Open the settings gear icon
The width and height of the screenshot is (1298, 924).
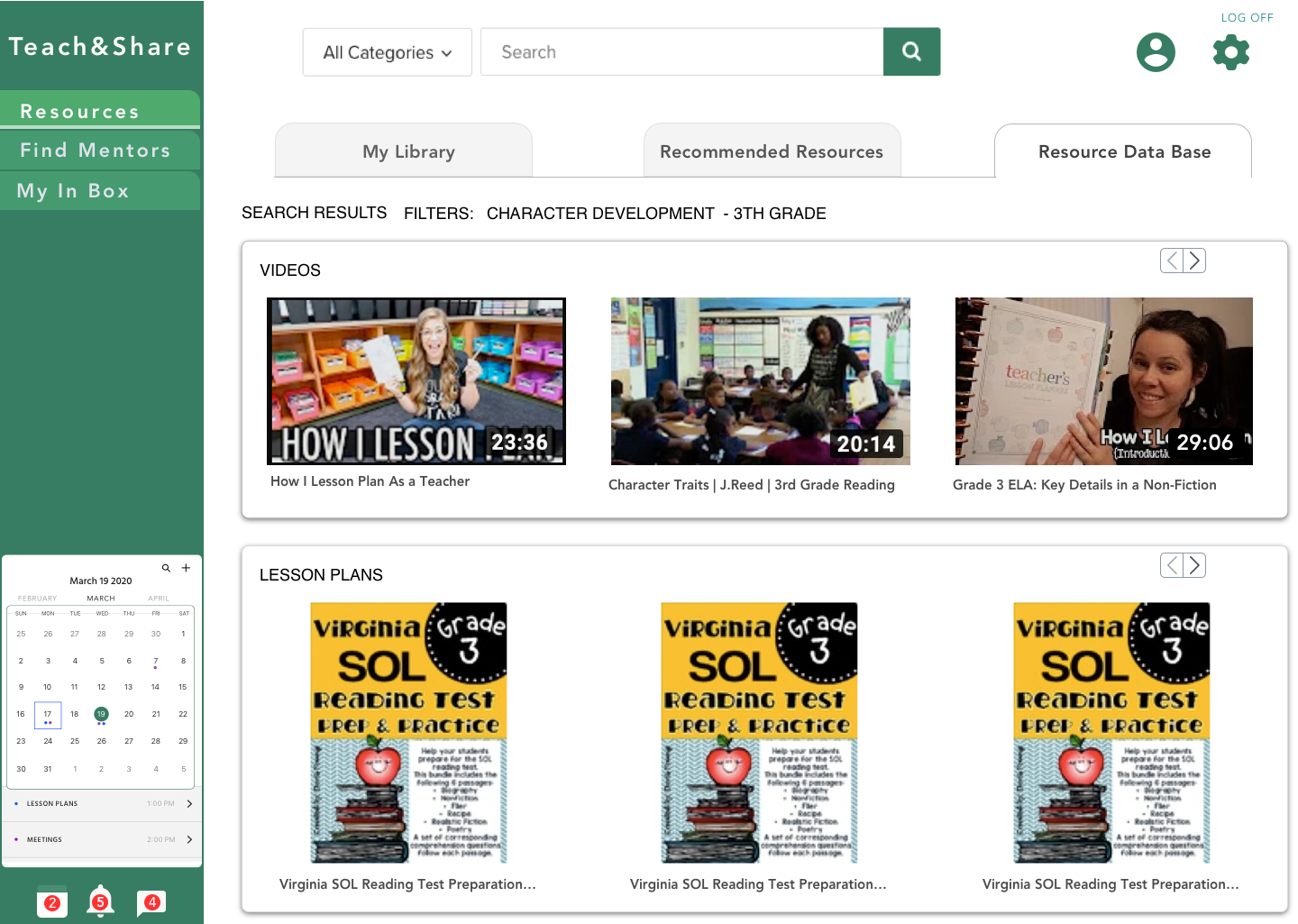1231,52
